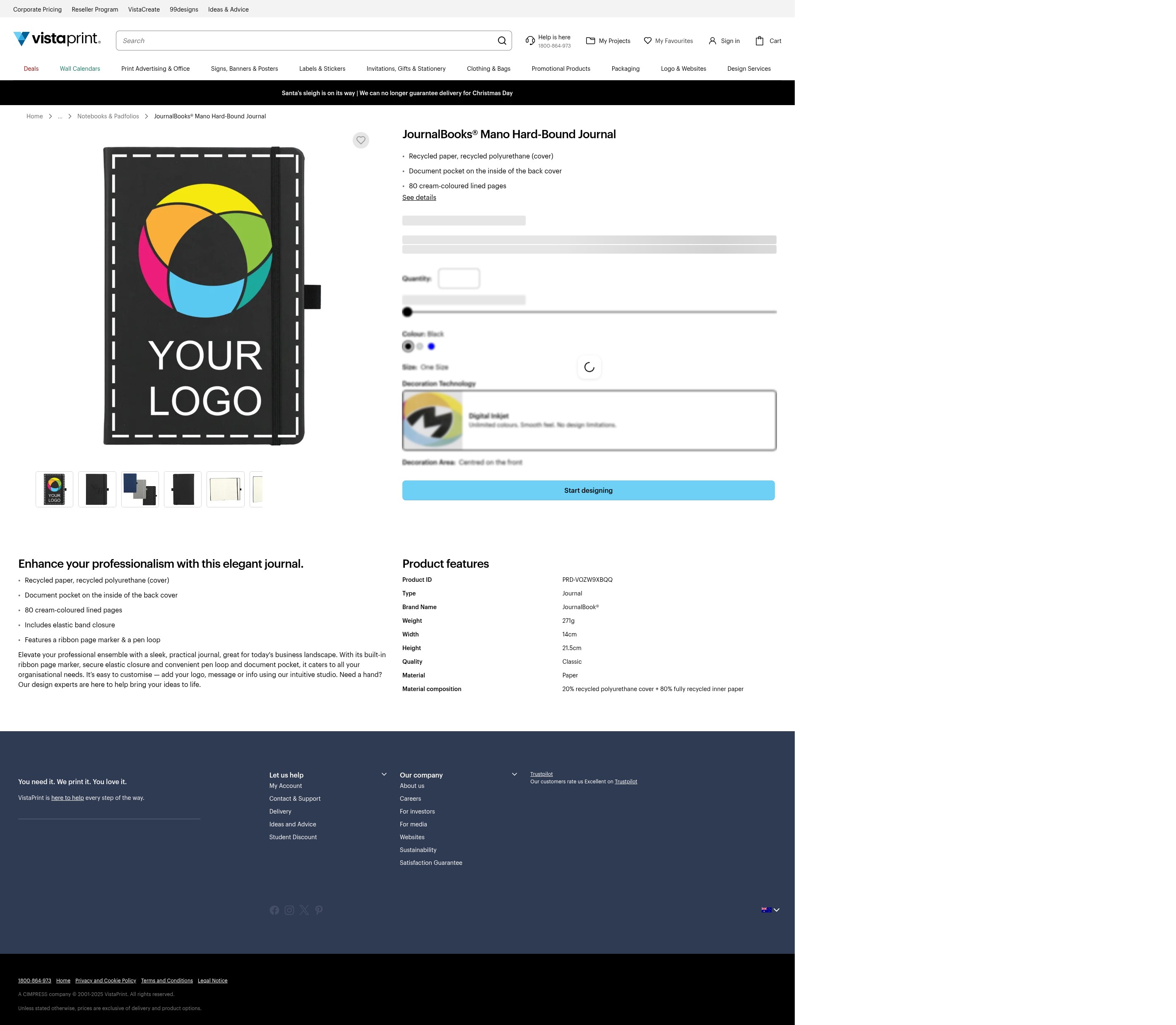The height and width of the screenshot is (1025, 1176).
Task: Collapse the Our company section
Action: click(515, 775)
